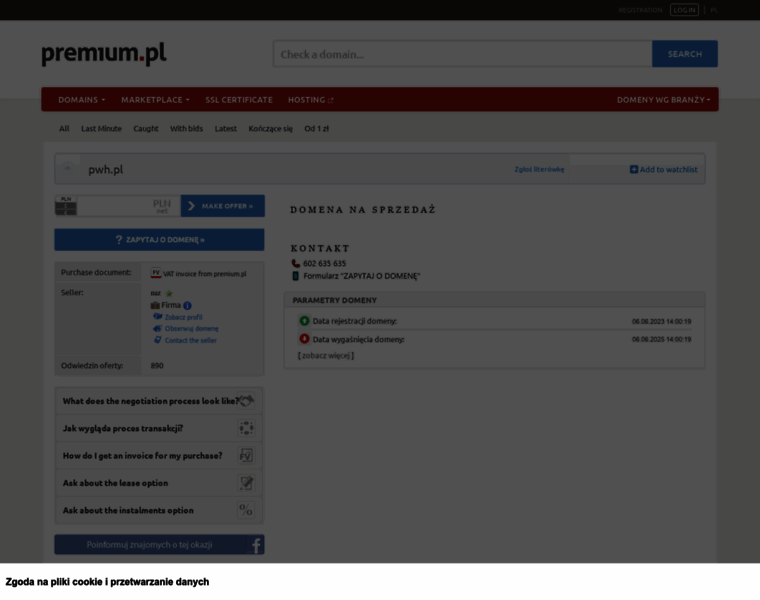The image size is (760, 600).
Task: Expand the Domains dropdown menu
Action: click(81, 100)
